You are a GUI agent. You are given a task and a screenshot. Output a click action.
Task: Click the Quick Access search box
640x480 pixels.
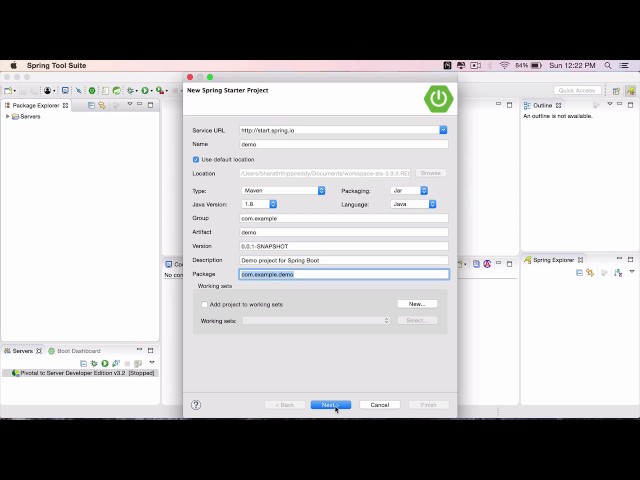click(x=577, y=90)
